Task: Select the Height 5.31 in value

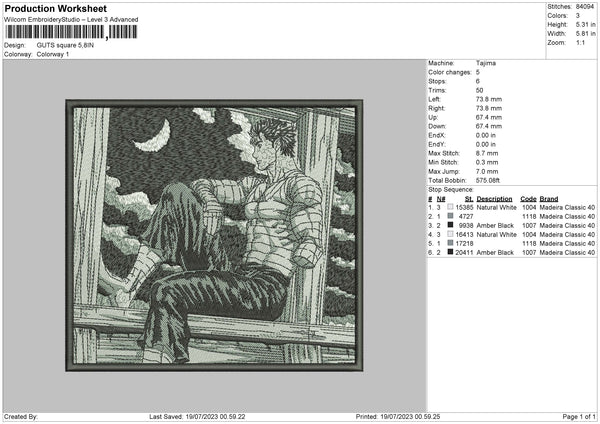Action: tap(585, 24)
